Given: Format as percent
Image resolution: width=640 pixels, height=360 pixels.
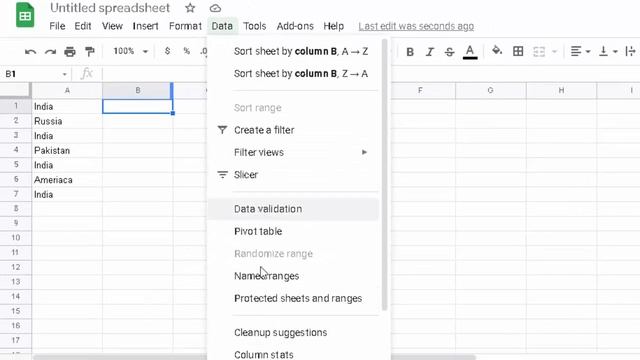Looking at the screenshot, I should click(x=187, y=51).
